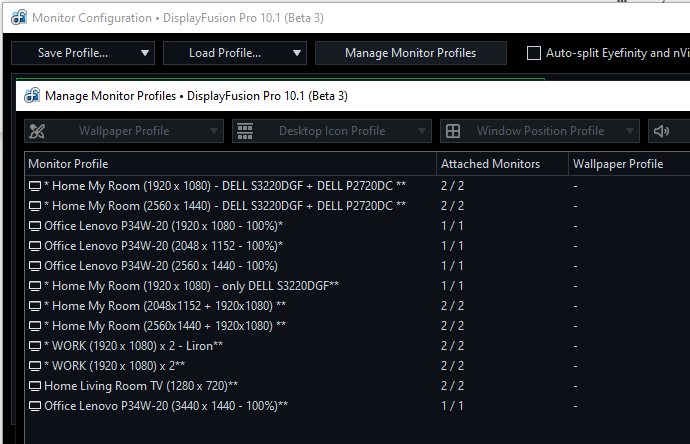Click the DisplayFusion icon in Monitor Configuration title bar
690x444 pixels.
click(x=16, y=17)
